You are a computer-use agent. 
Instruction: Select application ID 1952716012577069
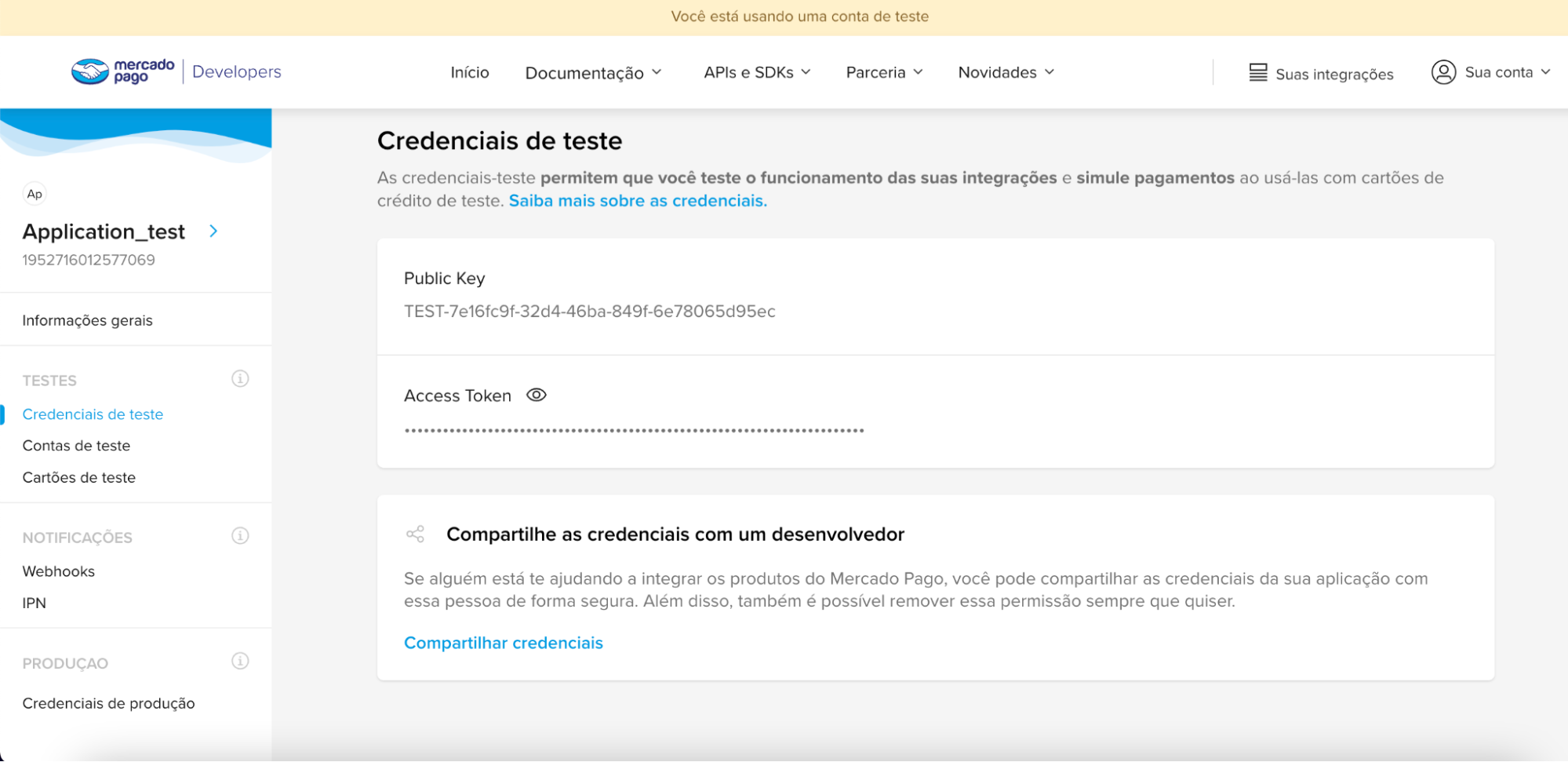89,260
